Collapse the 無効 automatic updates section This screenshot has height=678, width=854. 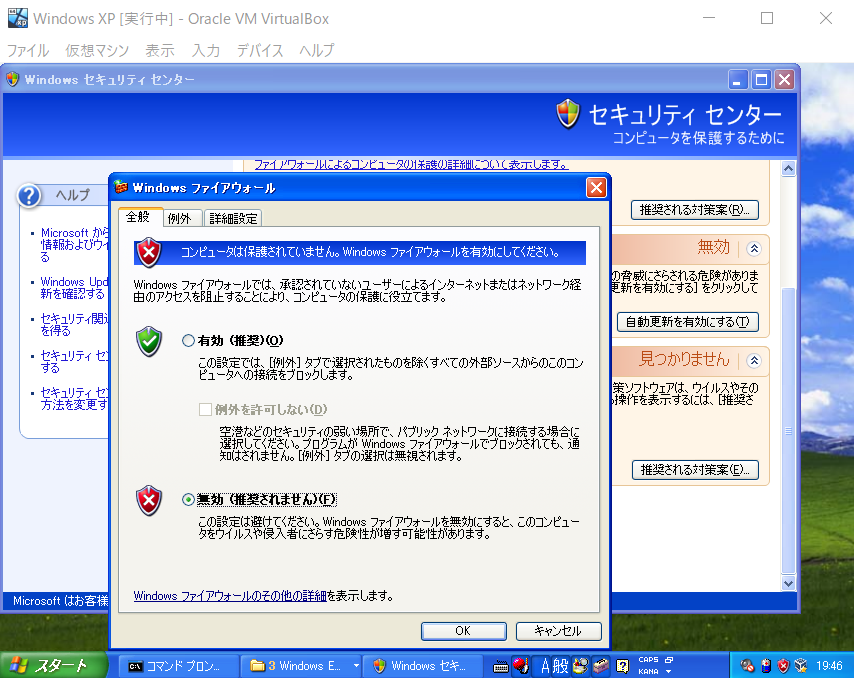click(x=754, y=249)
